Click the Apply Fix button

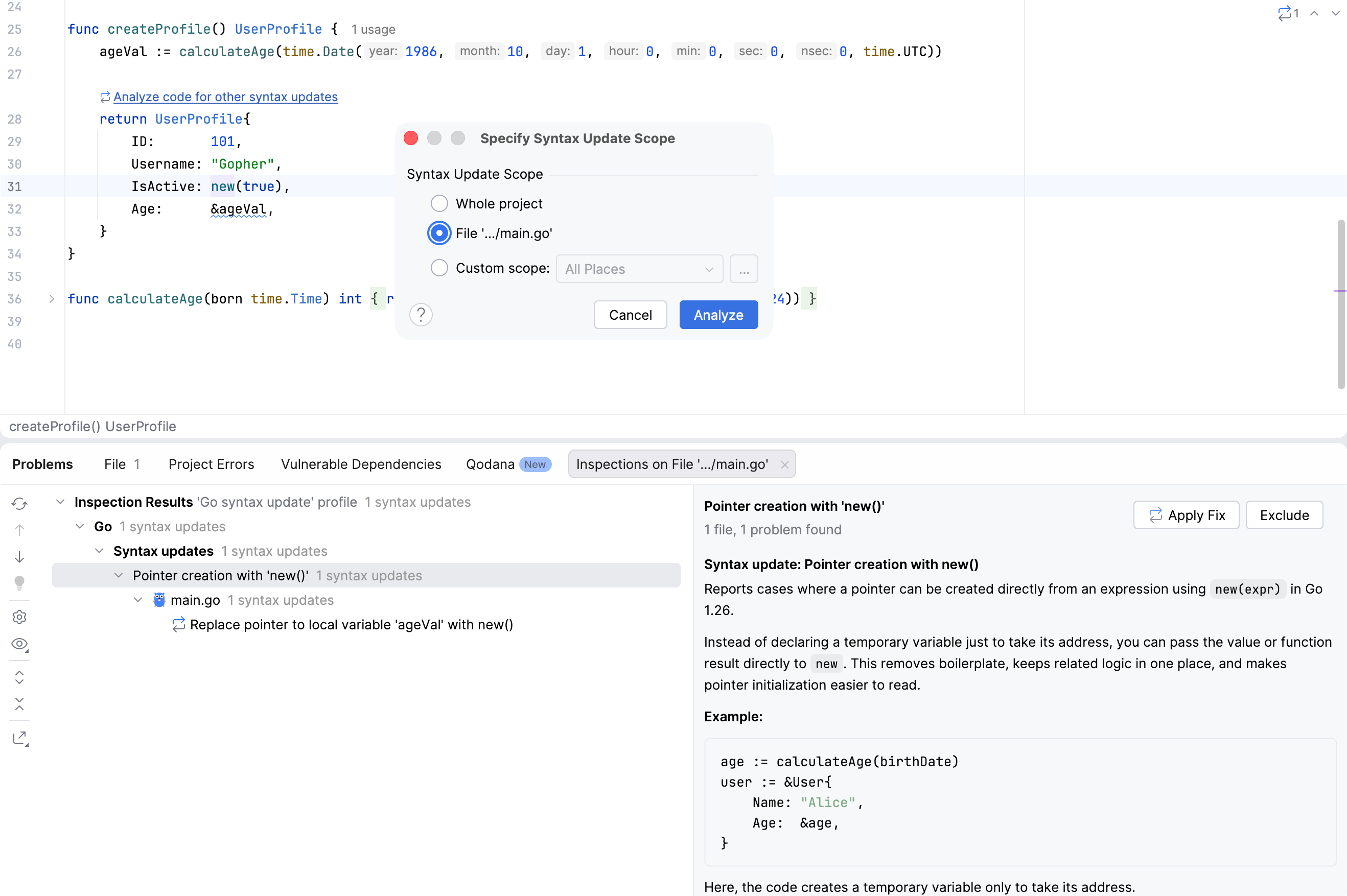pyautogui.click(x=1186, y=515)
